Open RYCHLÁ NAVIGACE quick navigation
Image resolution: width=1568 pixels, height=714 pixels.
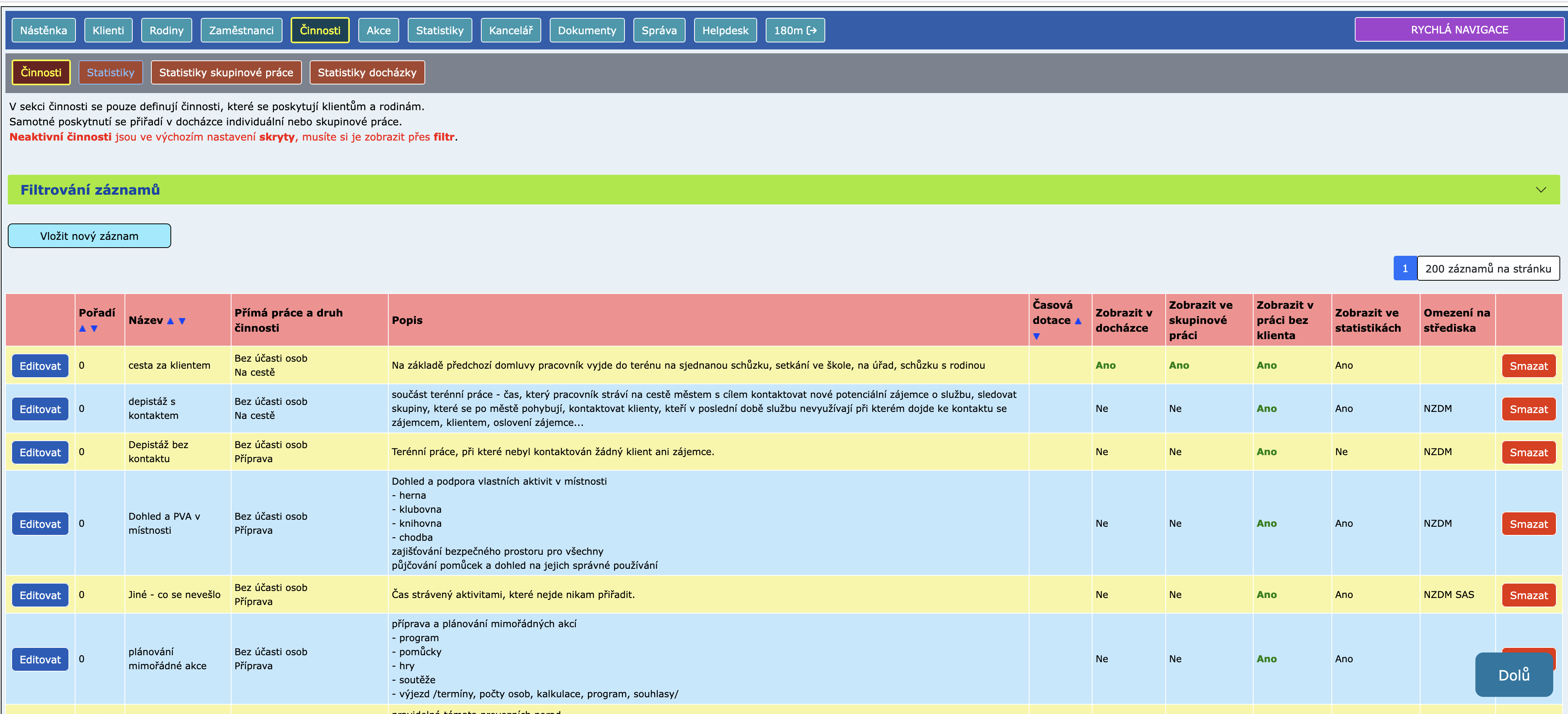coord(1459,30)
